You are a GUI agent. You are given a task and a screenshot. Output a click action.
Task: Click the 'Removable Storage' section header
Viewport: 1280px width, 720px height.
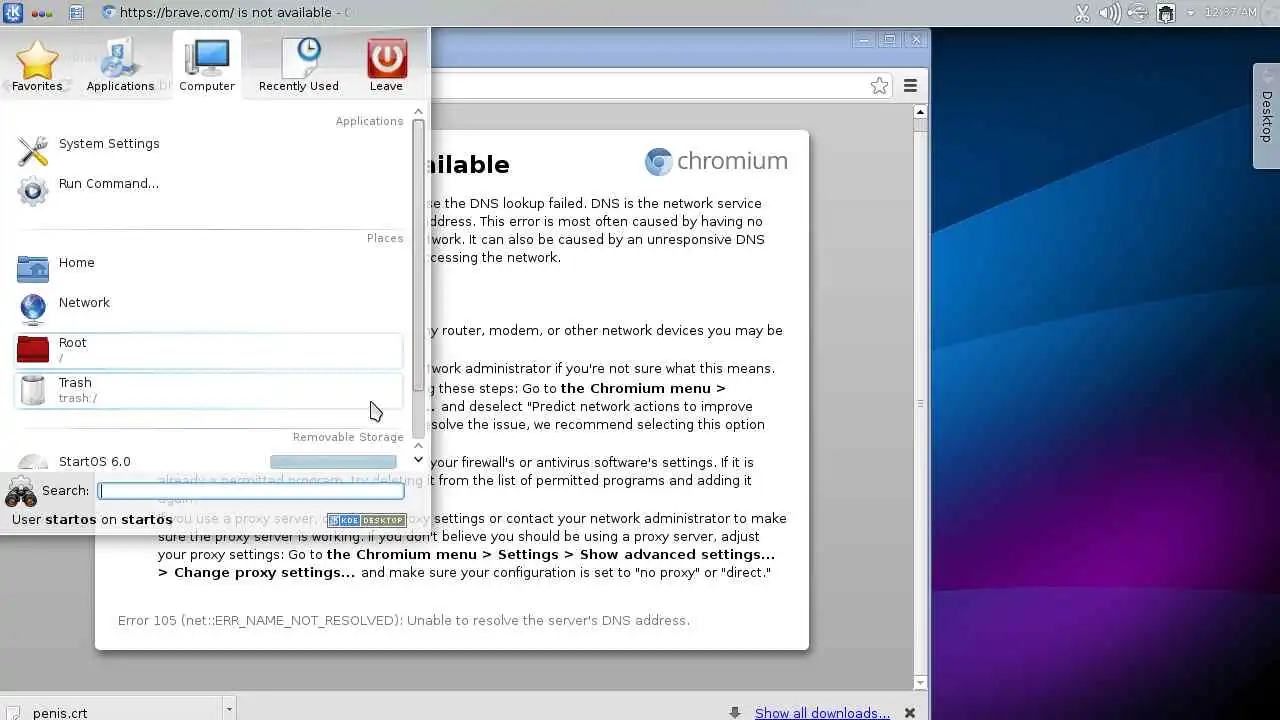point(348,437)
